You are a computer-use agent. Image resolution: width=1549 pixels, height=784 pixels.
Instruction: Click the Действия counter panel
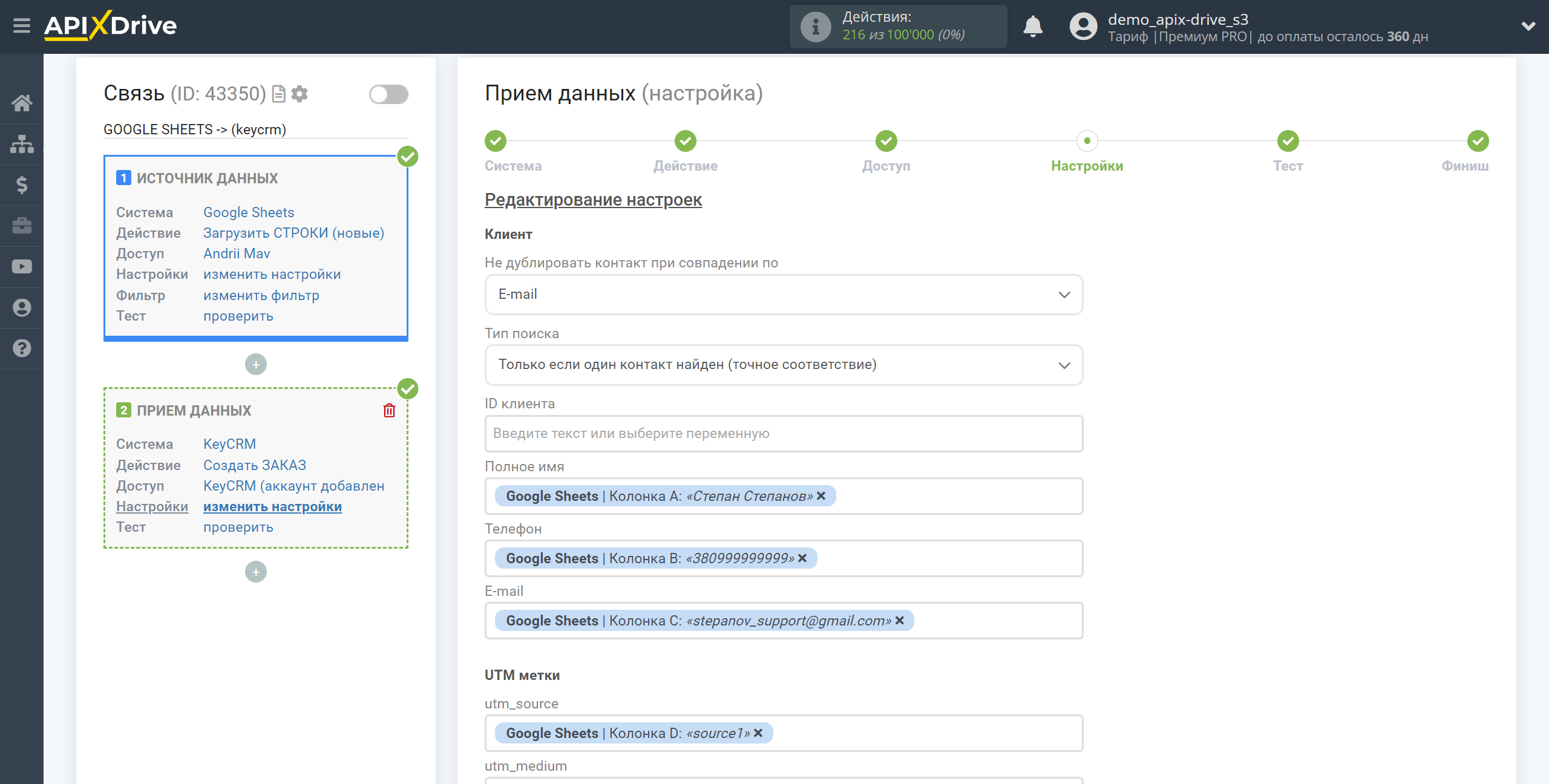[x=898, y=27]
